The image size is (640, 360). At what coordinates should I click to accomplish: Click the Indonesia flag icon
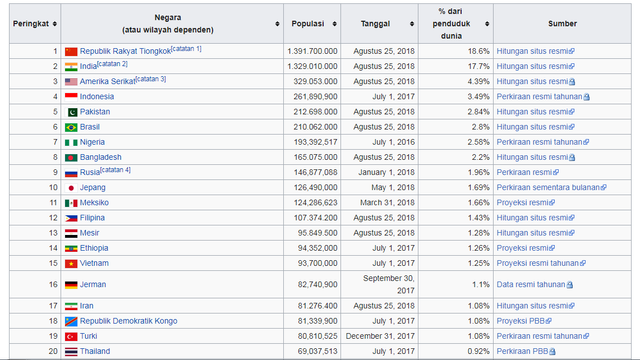[71, 97]
